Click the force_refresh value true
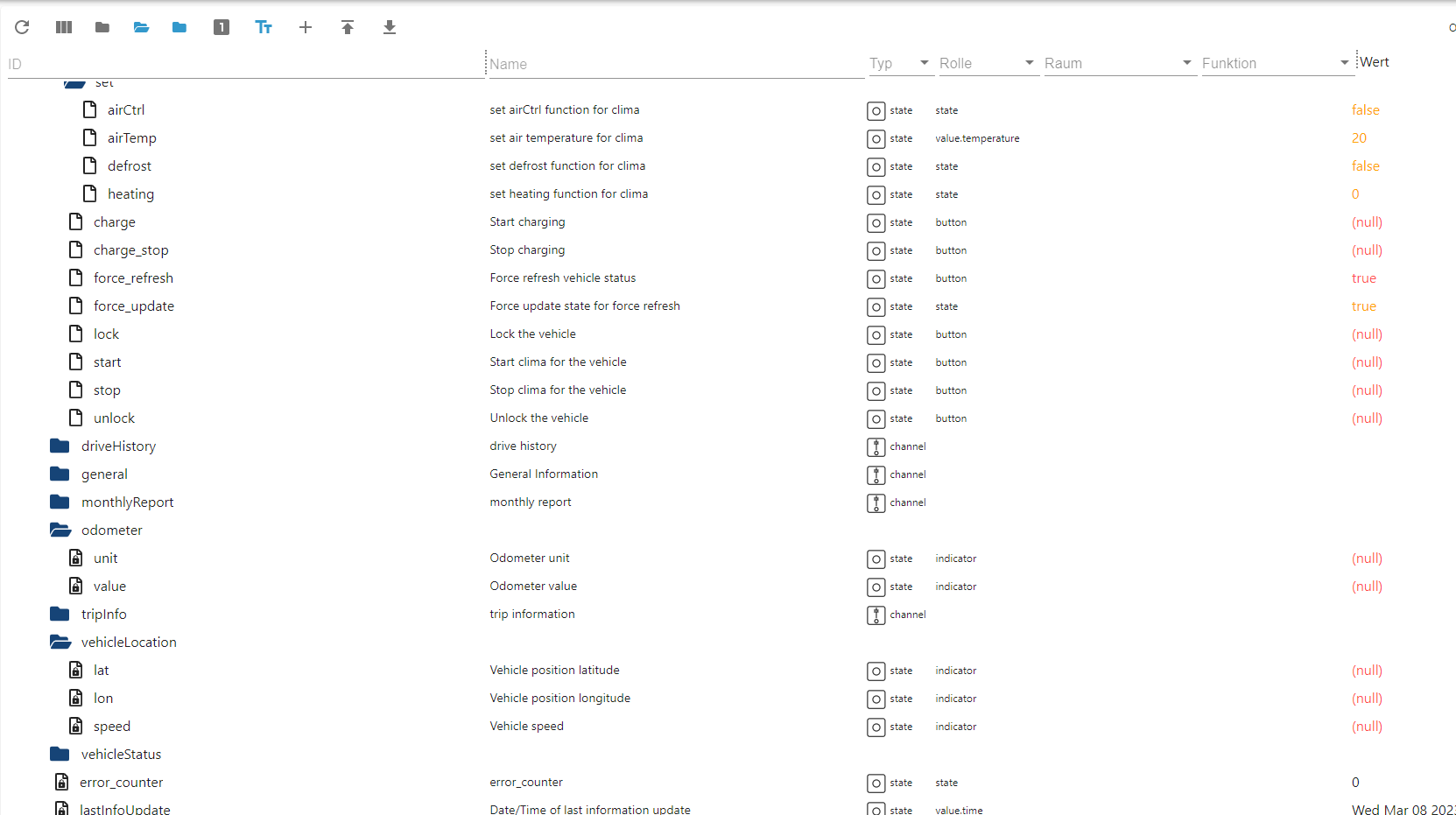1456x815 pixels. [x=1364, y=278]
